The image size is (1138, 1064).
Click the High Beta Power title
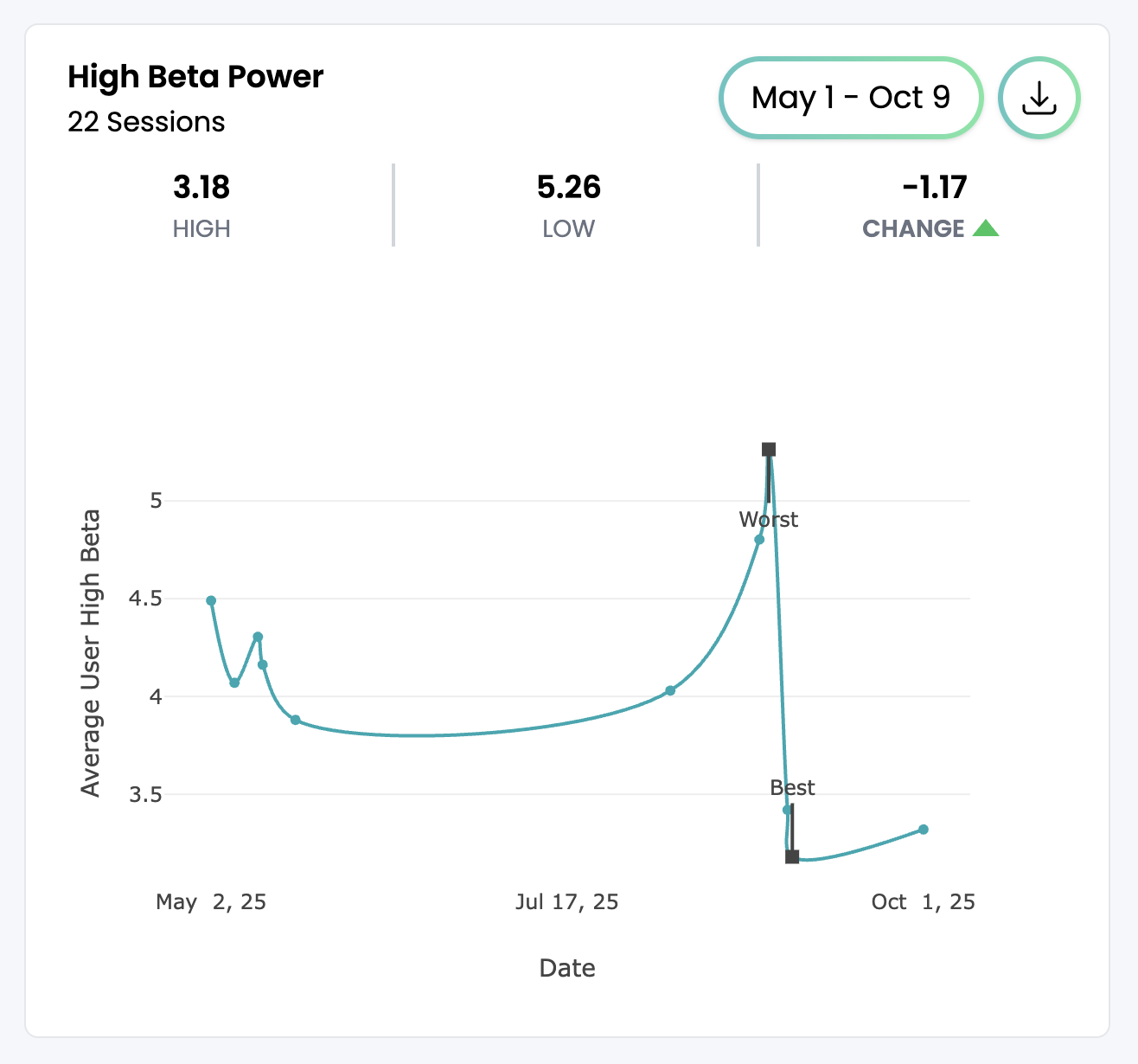[195, 77]
